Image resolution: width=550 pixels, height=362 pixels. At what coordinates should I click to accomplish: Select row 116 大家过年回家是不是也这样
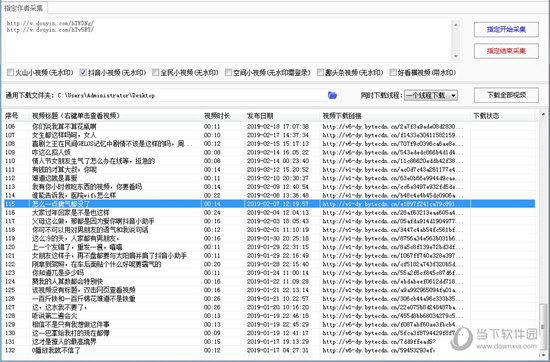[x=269, y=212]
